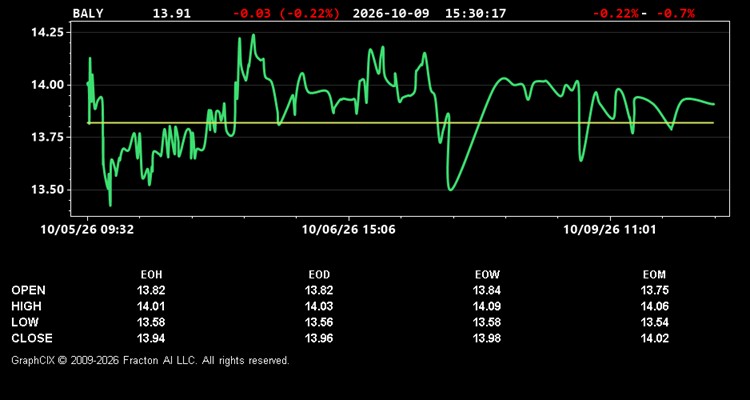Click the EOD column header
Screen dimensions: 750x400
[x=319, y=275]
